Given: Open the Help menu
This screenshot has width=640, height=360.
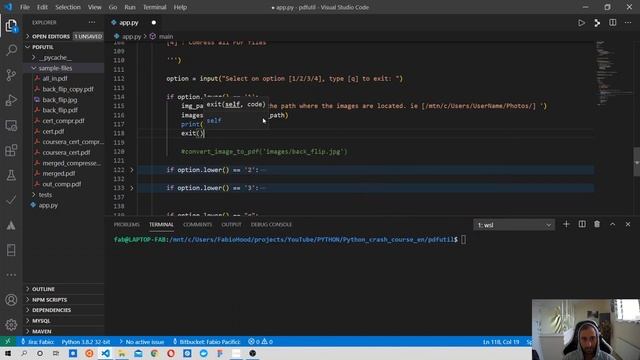Looking at the screenshot, I should click(x=180, y=7).
